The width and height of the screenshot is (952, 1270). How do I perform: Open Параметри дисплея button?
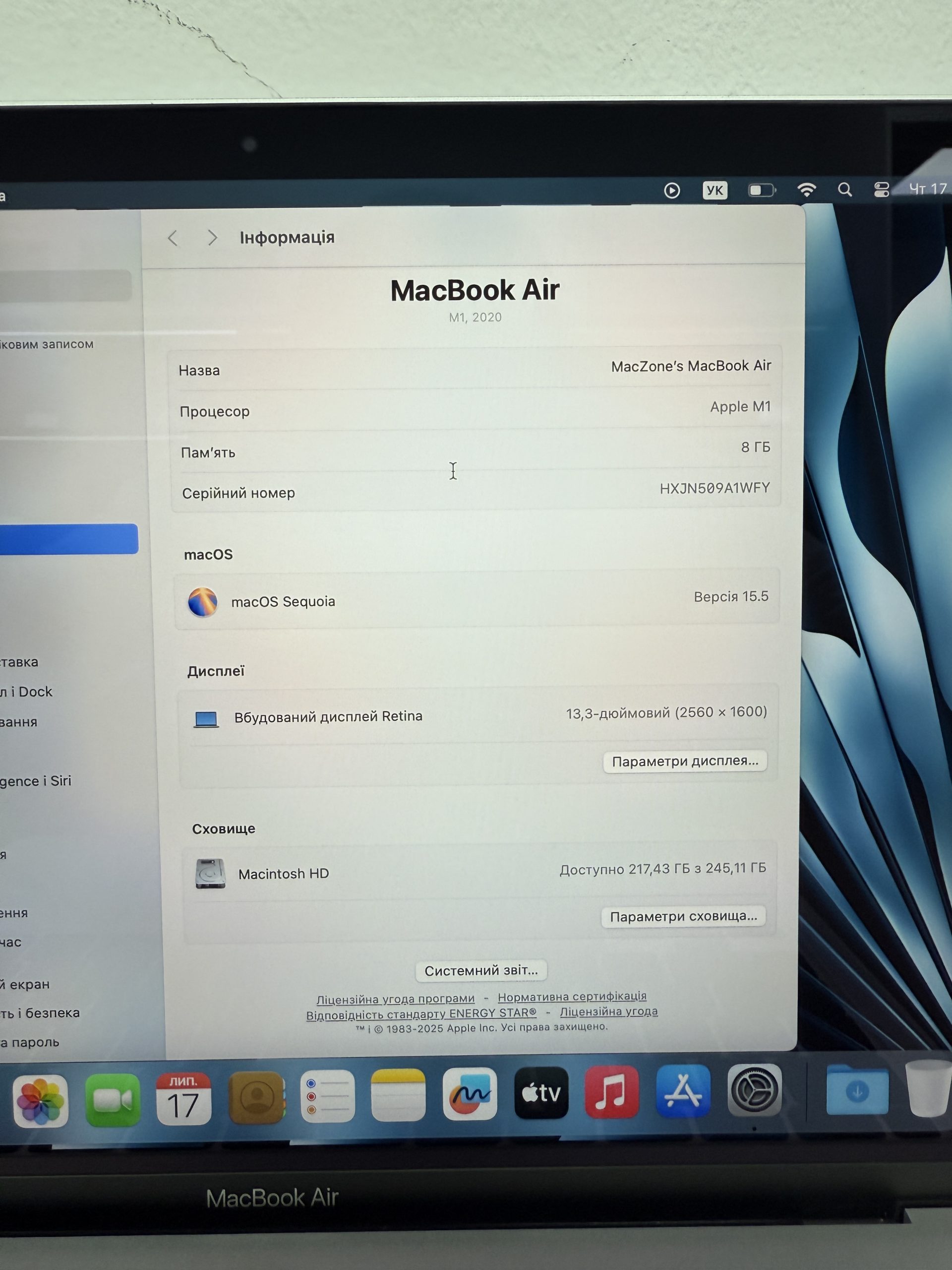point(685,762)
